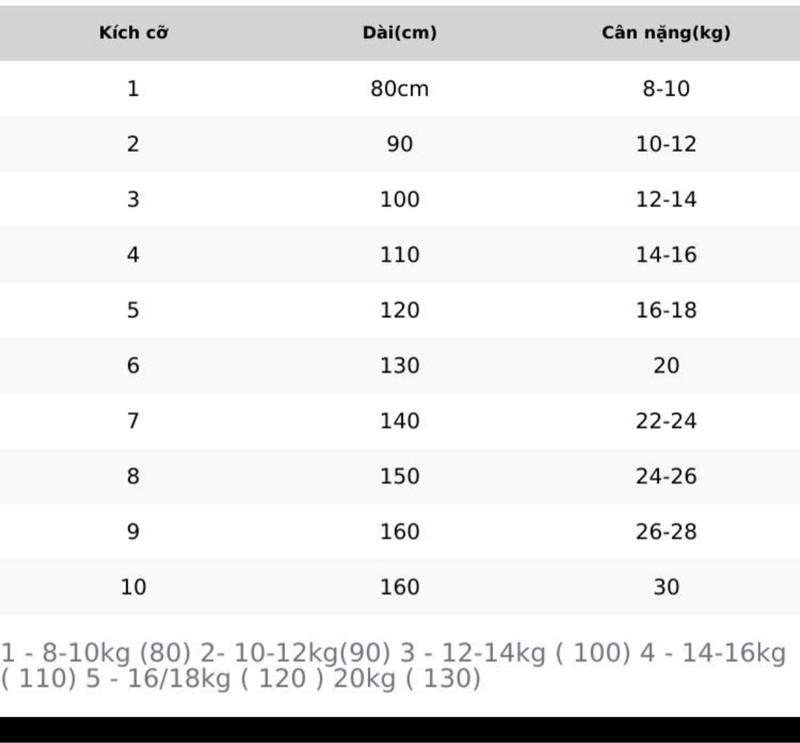
Task: Click size 2 in the first column
Action: point(133,144)
